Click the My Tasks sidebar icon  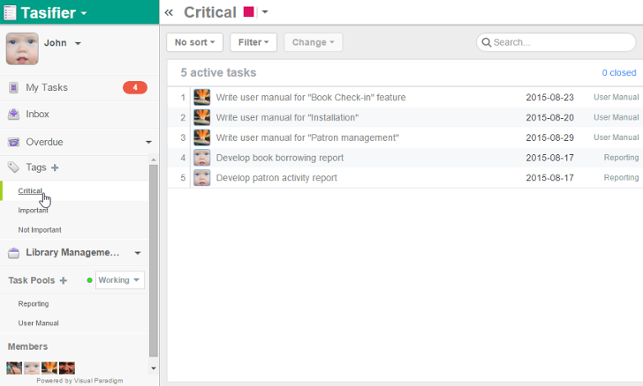pos(14,88)
